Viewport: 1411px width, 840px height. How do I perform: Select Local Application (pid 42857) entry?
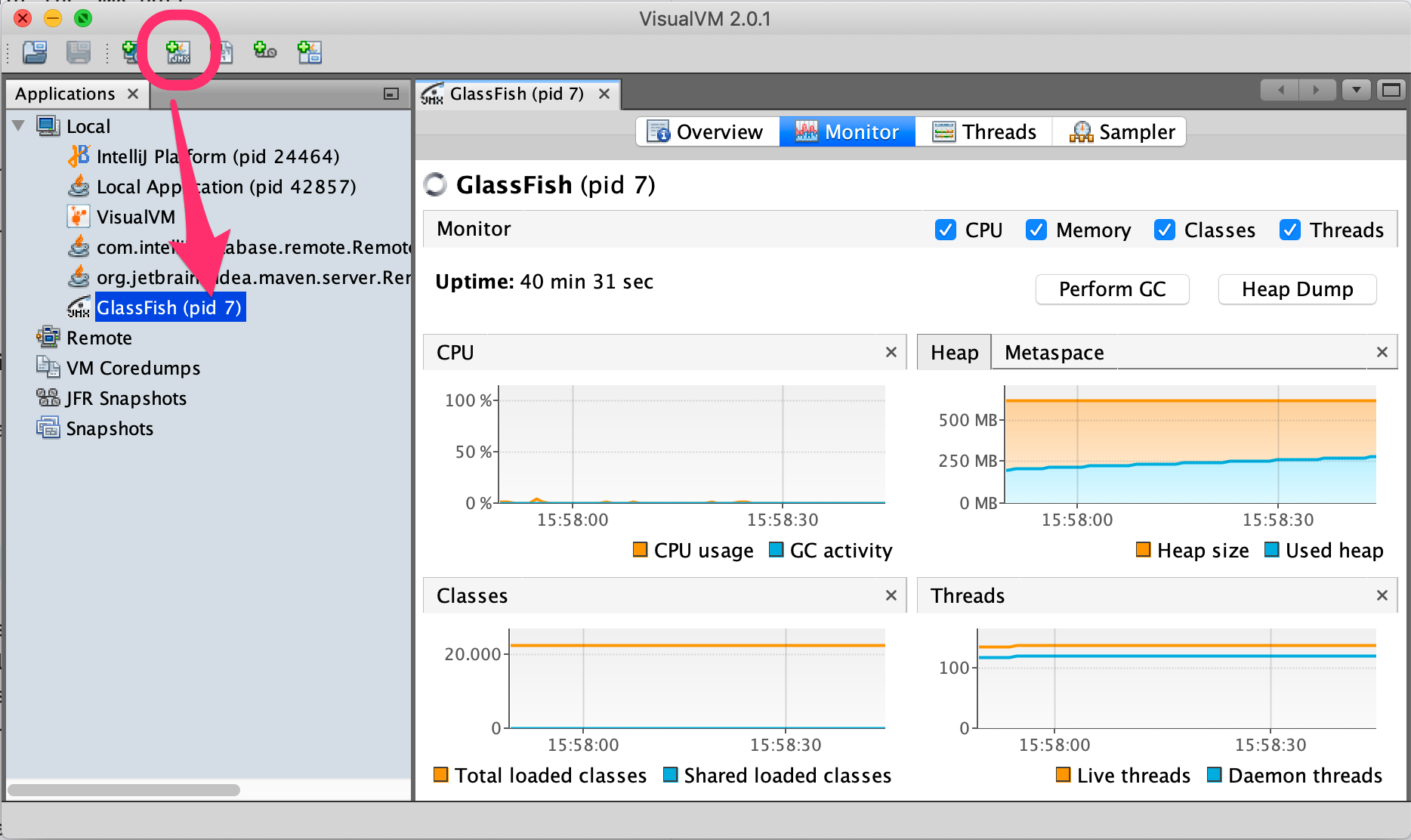point(227,187)
